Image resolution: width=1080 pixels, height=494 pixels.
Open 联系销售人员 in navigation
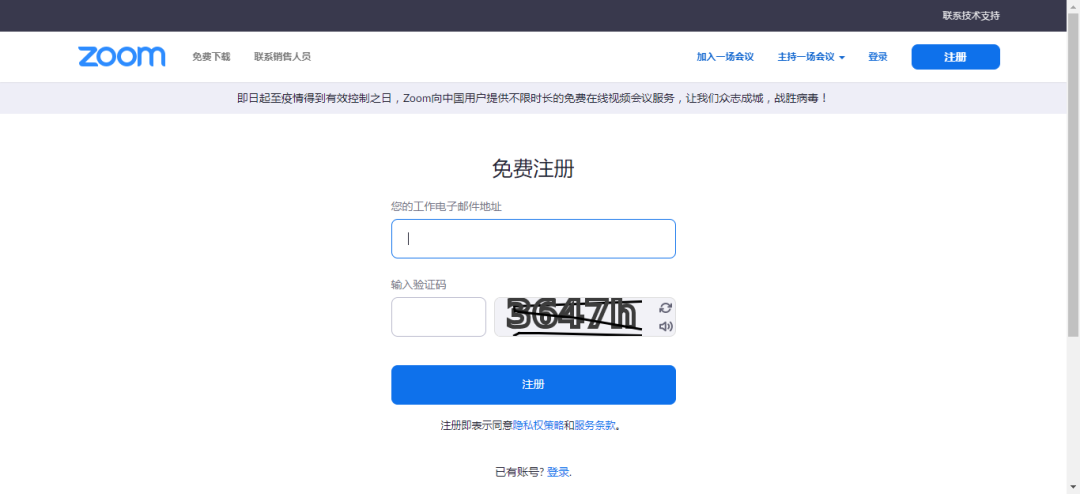282,56
